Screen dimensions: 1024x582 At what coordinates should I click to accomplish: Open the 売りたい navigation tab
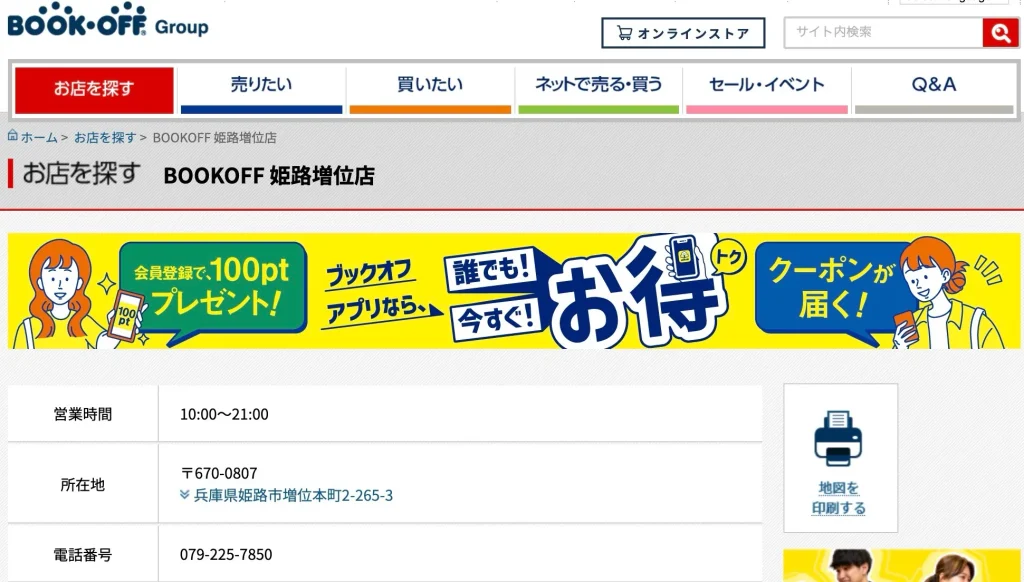(261, 90)
